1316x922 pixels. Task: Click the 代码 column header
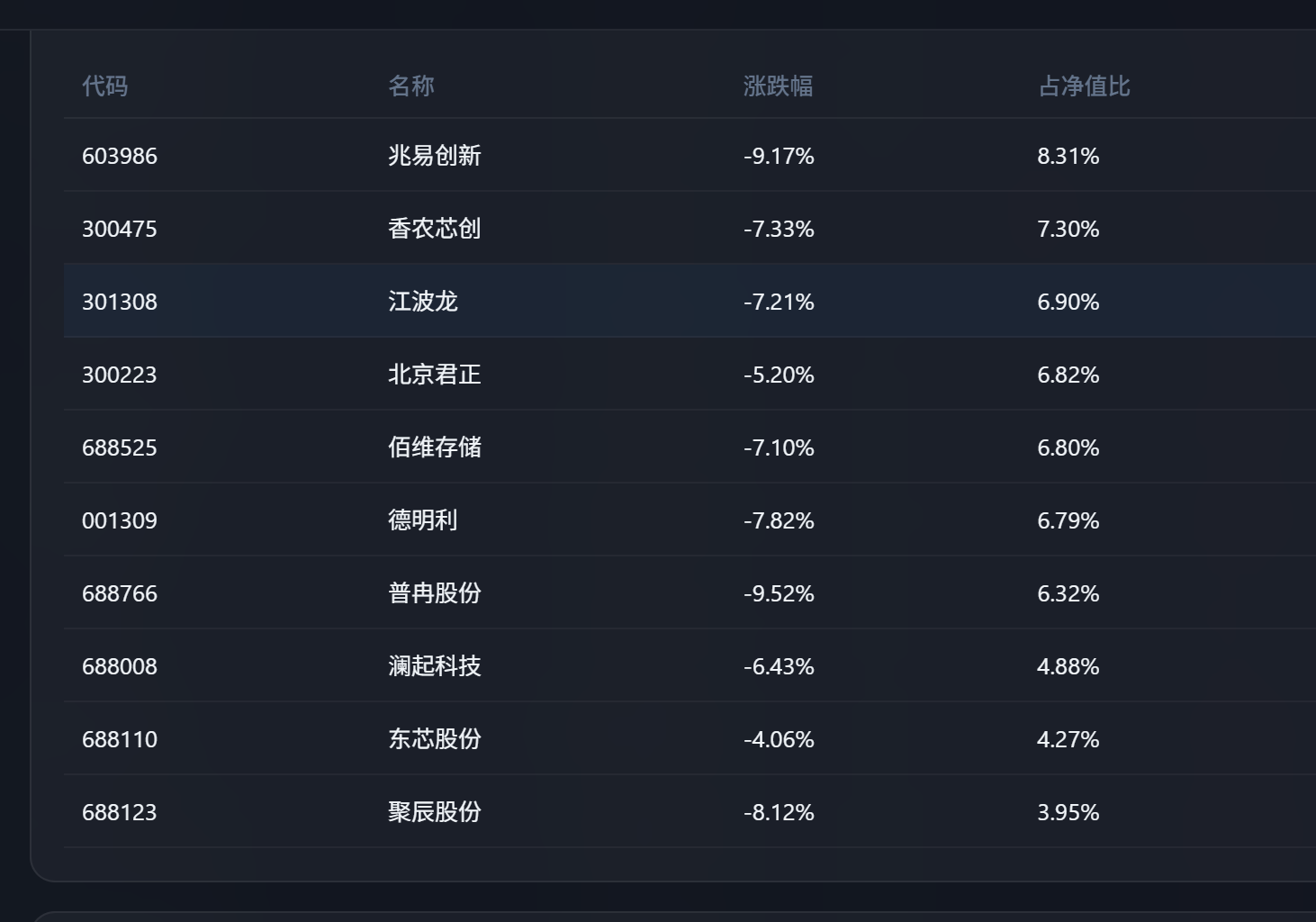105,86
